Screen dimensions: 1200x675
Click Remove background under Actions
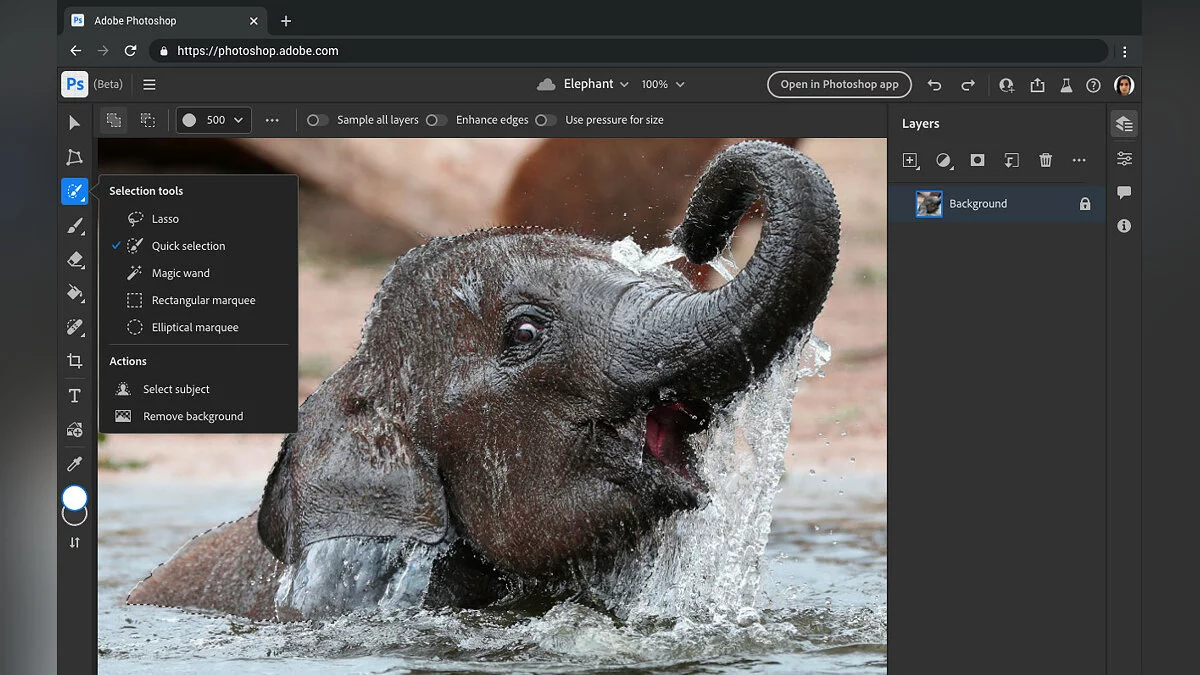192,416
